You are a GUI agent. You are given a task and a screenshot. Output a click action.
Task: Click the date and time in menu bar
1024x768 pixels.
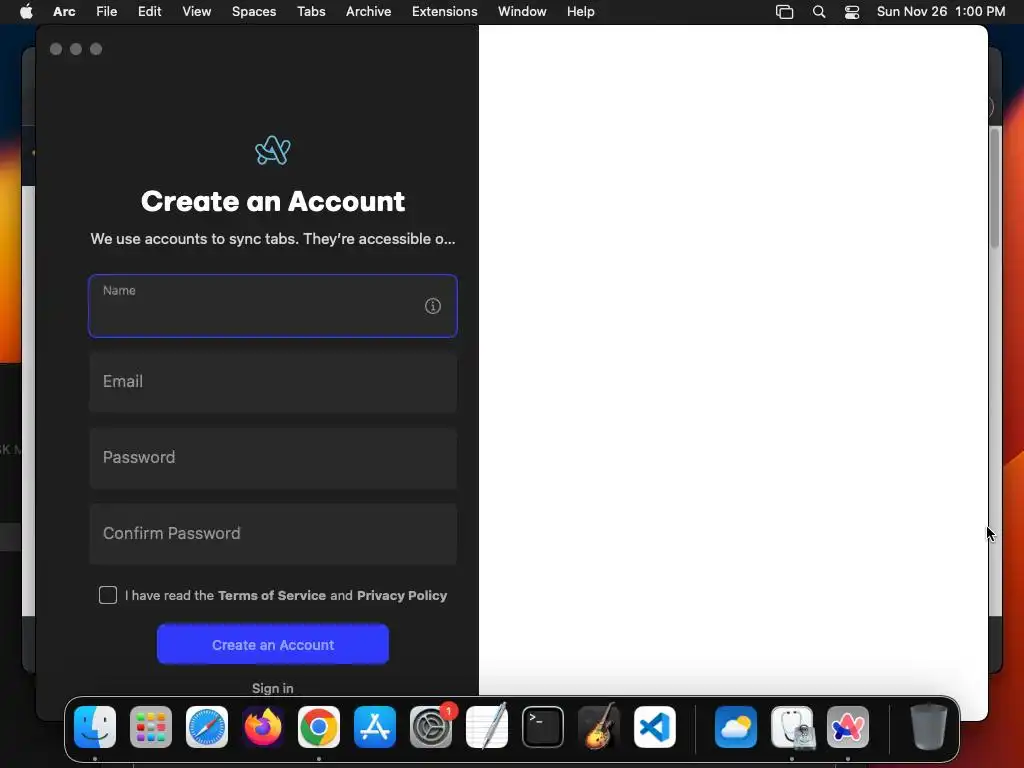(x=941, y=11)
